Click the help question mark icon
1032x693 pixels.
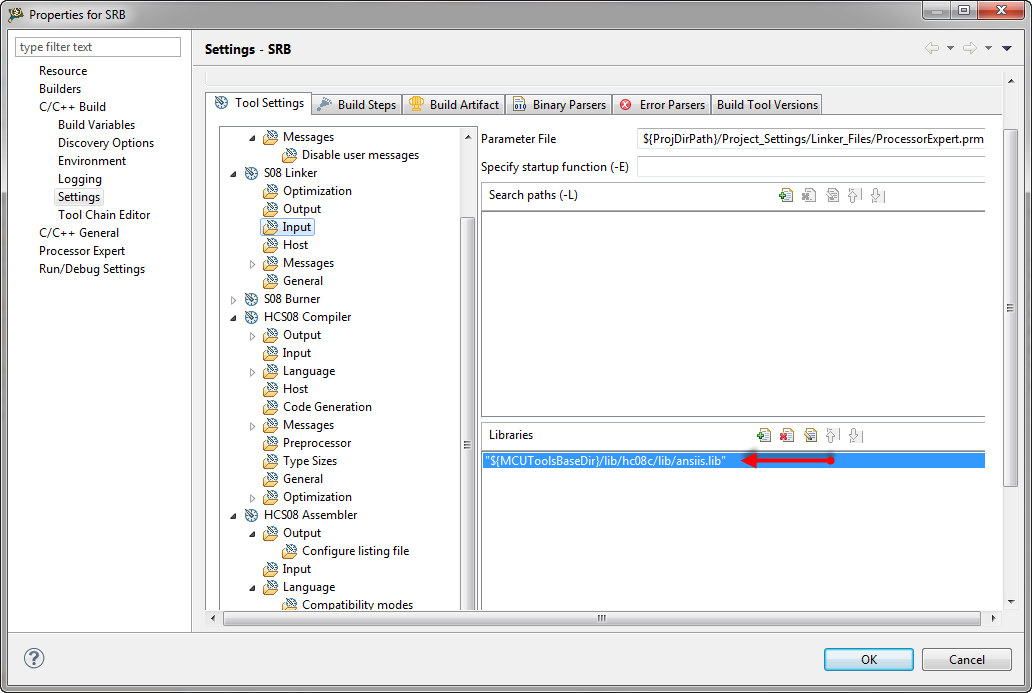pyautogui.click(x=34, y=658)
